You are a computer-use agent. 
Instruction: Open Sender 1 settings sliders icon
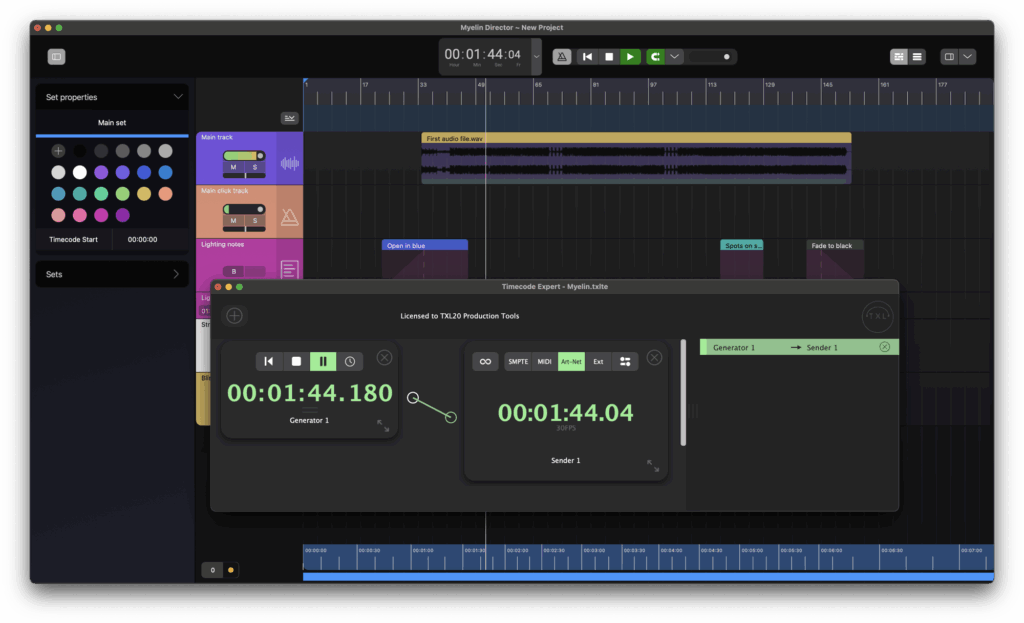625,361
